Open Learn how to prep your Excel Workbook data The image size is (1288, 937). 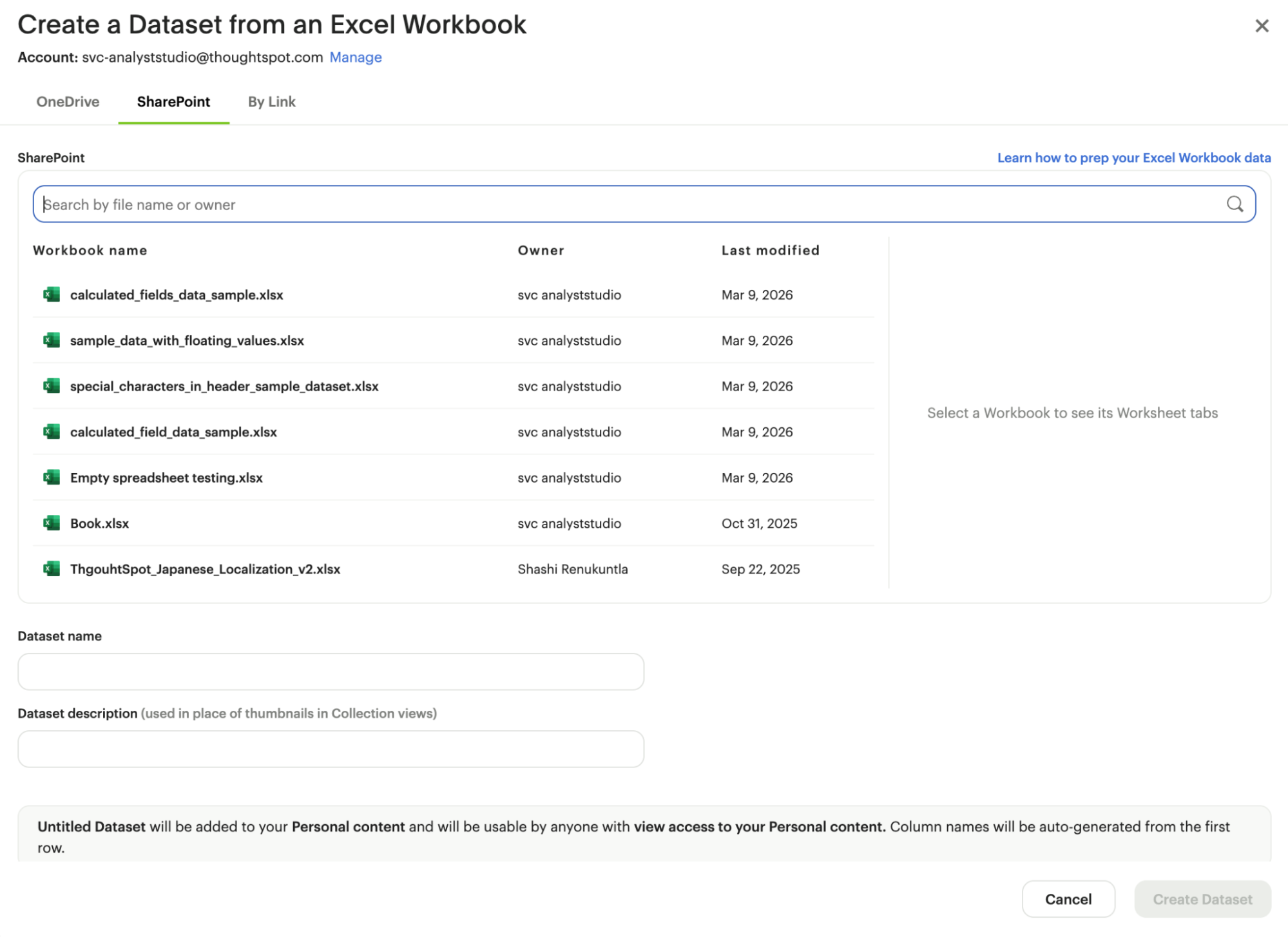pyautogui.click(x=1133, y=157)
